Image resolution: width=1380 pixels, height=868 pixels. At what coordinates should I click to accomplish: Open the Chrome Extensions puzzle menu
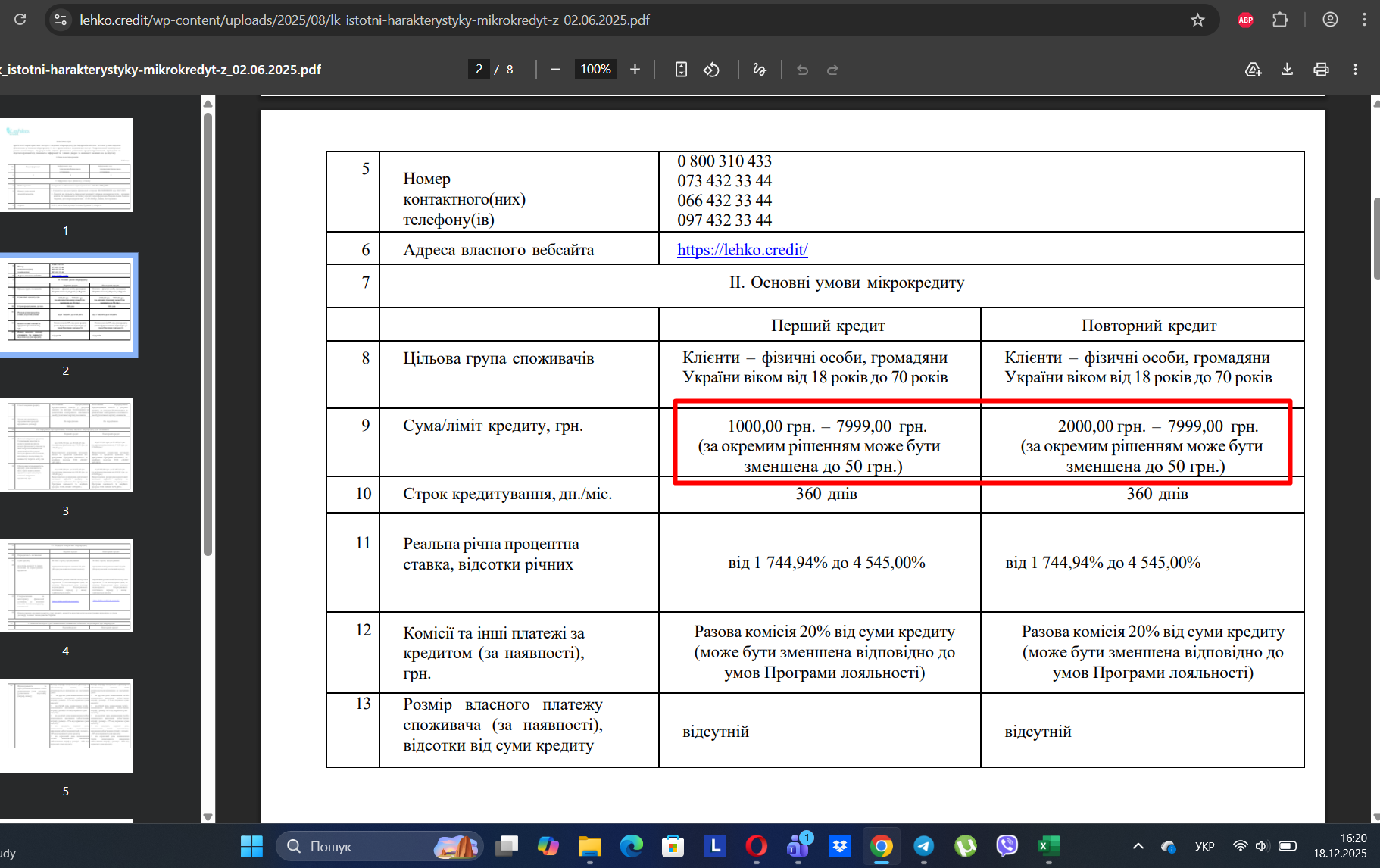pyautogui.click(x=1280, y=20)
